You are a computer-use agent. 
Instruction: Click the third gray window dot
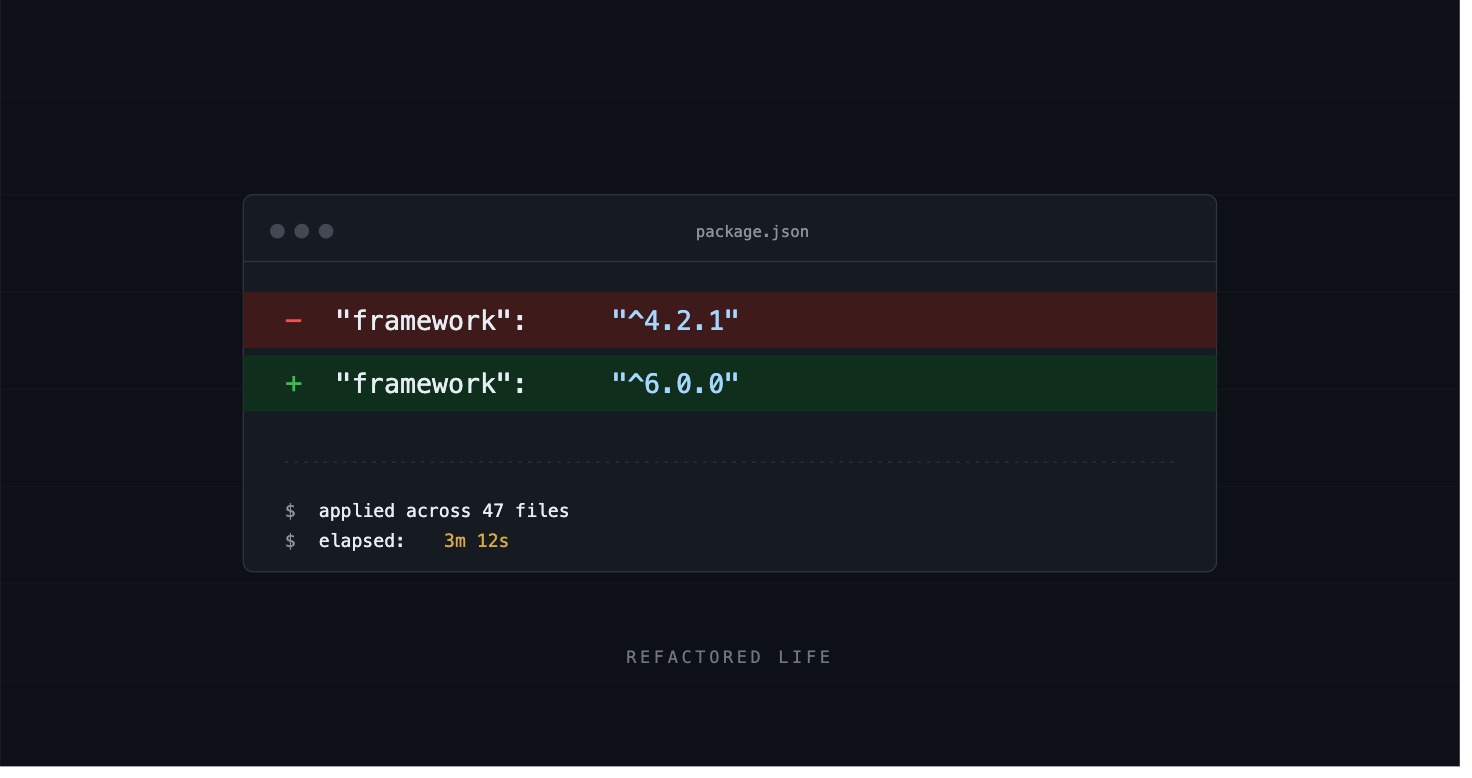326,231
